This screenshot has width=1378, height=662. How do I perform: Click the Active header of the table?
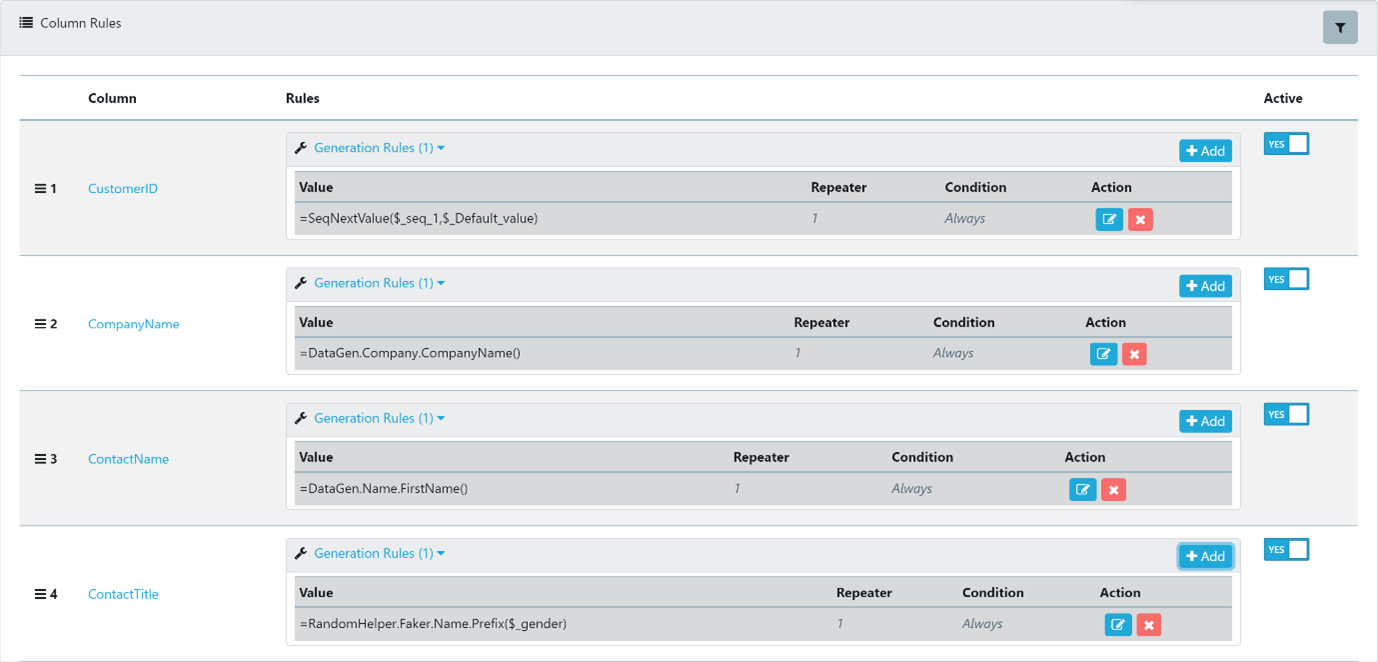(x=1283, y=98)
